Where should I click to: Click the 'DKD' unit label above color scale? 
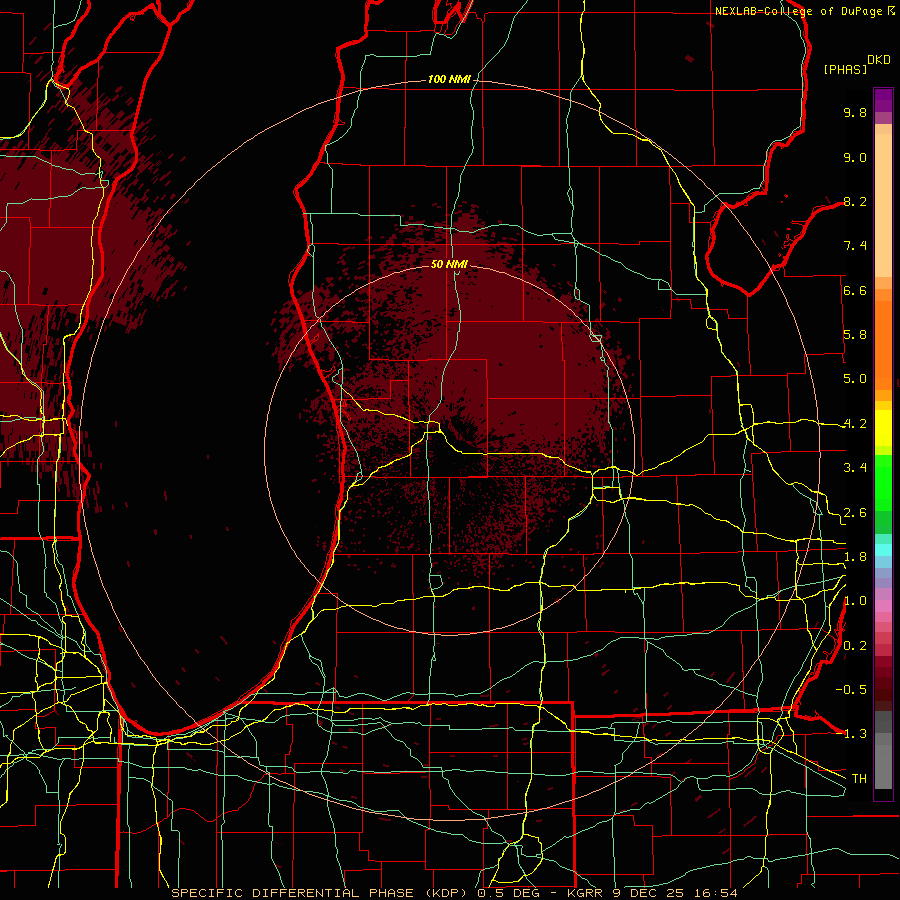click(x=879, y=60)
